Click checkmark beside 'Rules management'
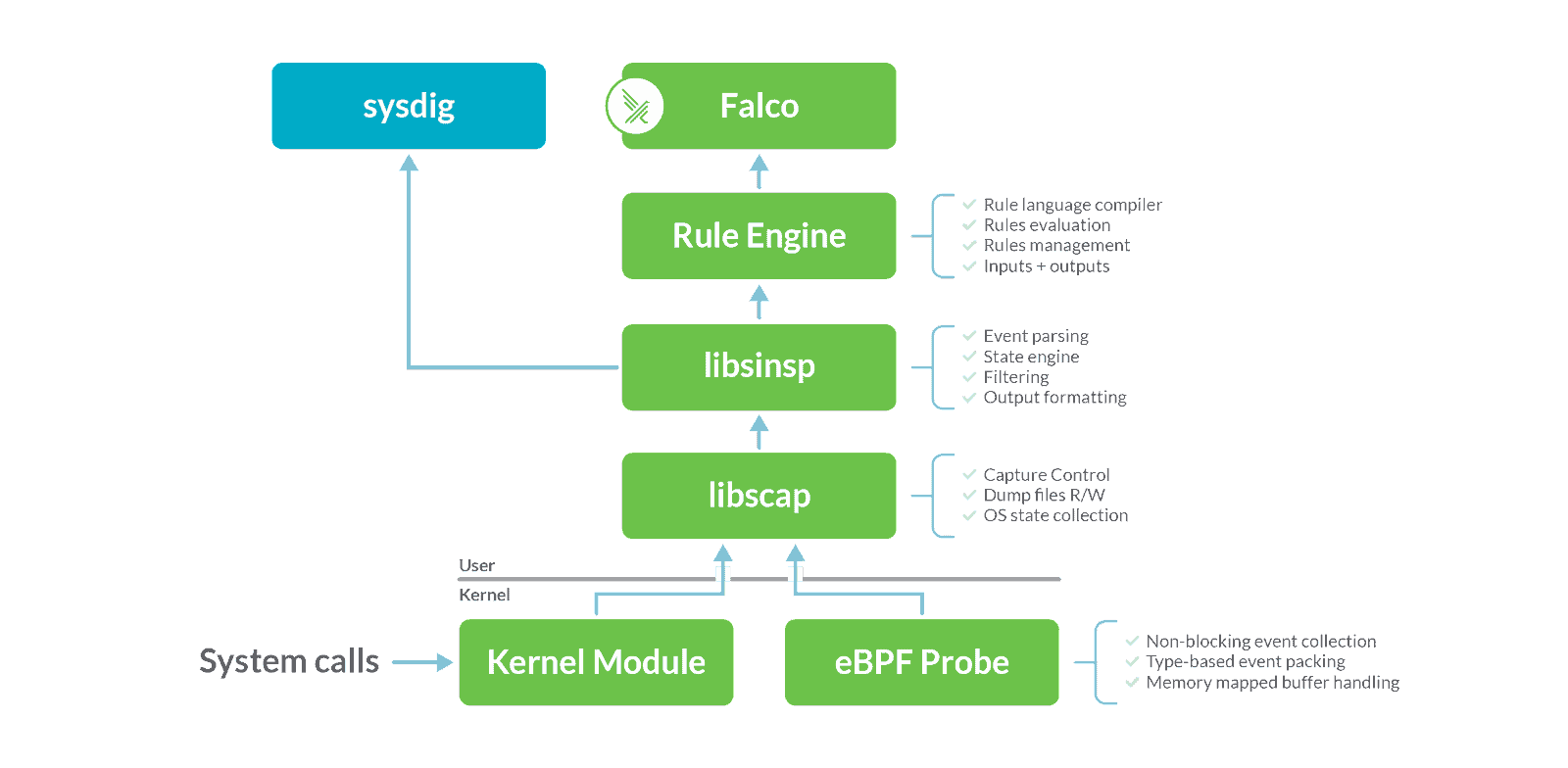1568x768 pixels. coord(969,246)
